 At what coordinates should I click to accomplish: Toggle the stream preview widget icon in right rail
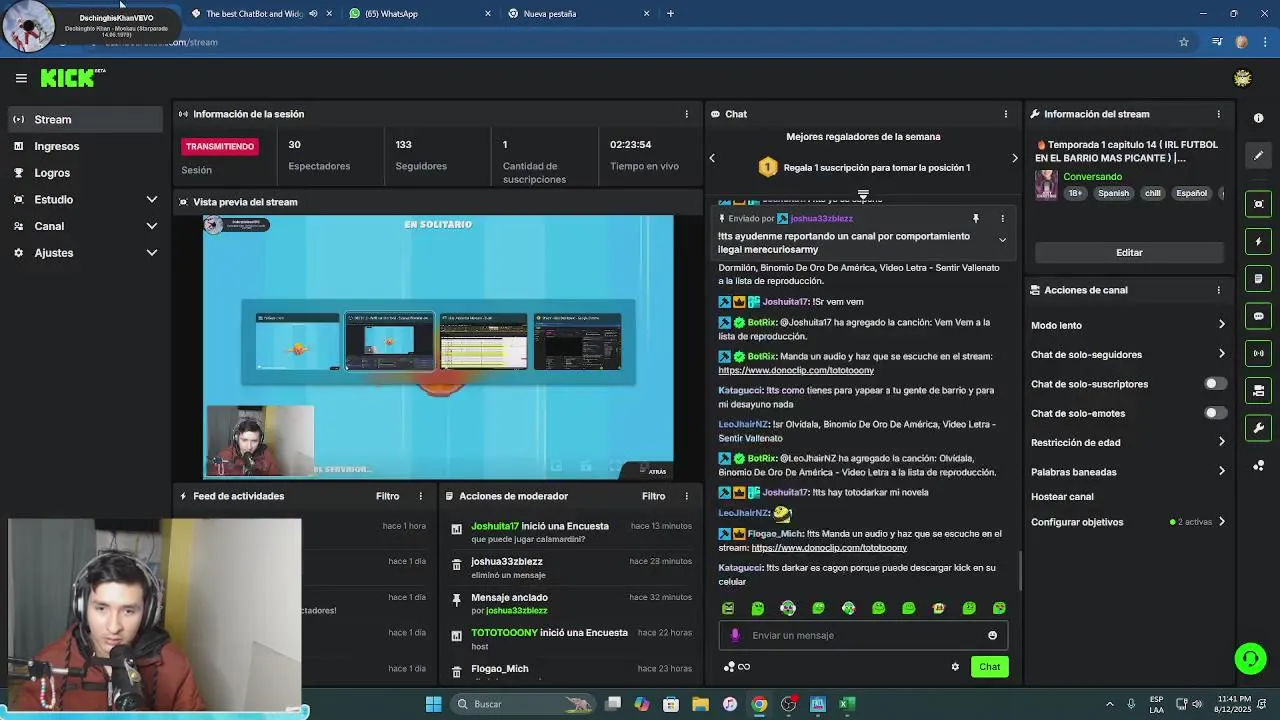(x=1258, y=204)
